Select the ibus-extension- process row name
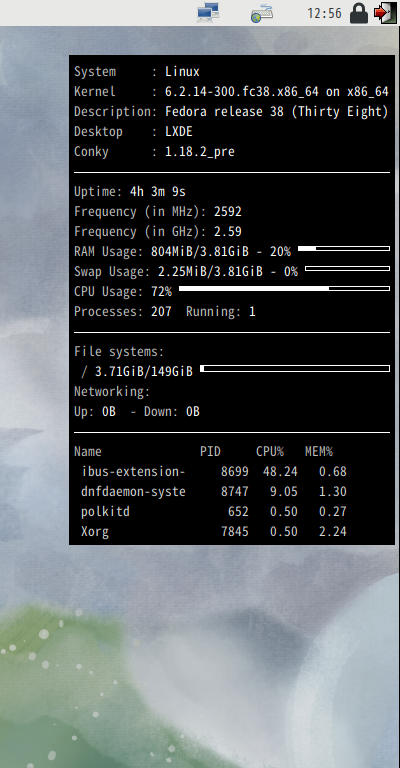Viewport: 400px width, 768px height. tap(133, 472)
